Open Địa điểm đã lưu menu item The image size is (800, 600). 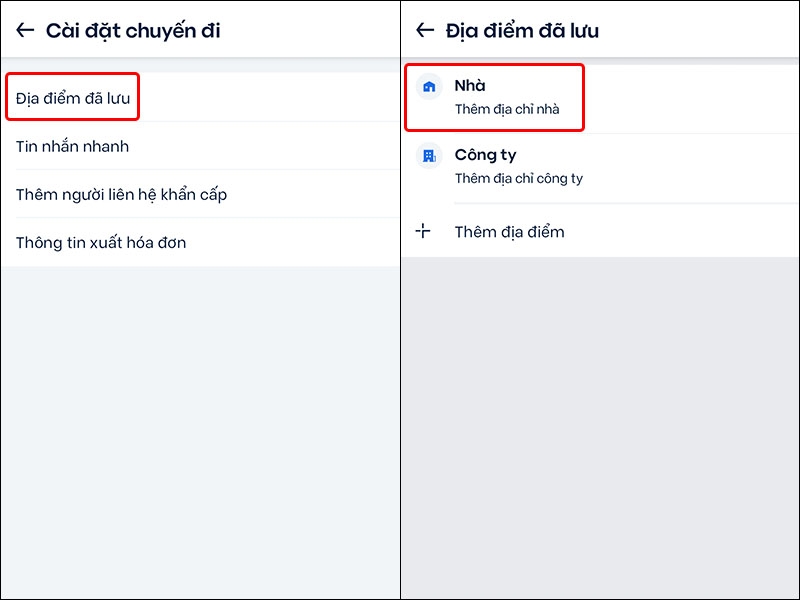click(x=72, y=96)
